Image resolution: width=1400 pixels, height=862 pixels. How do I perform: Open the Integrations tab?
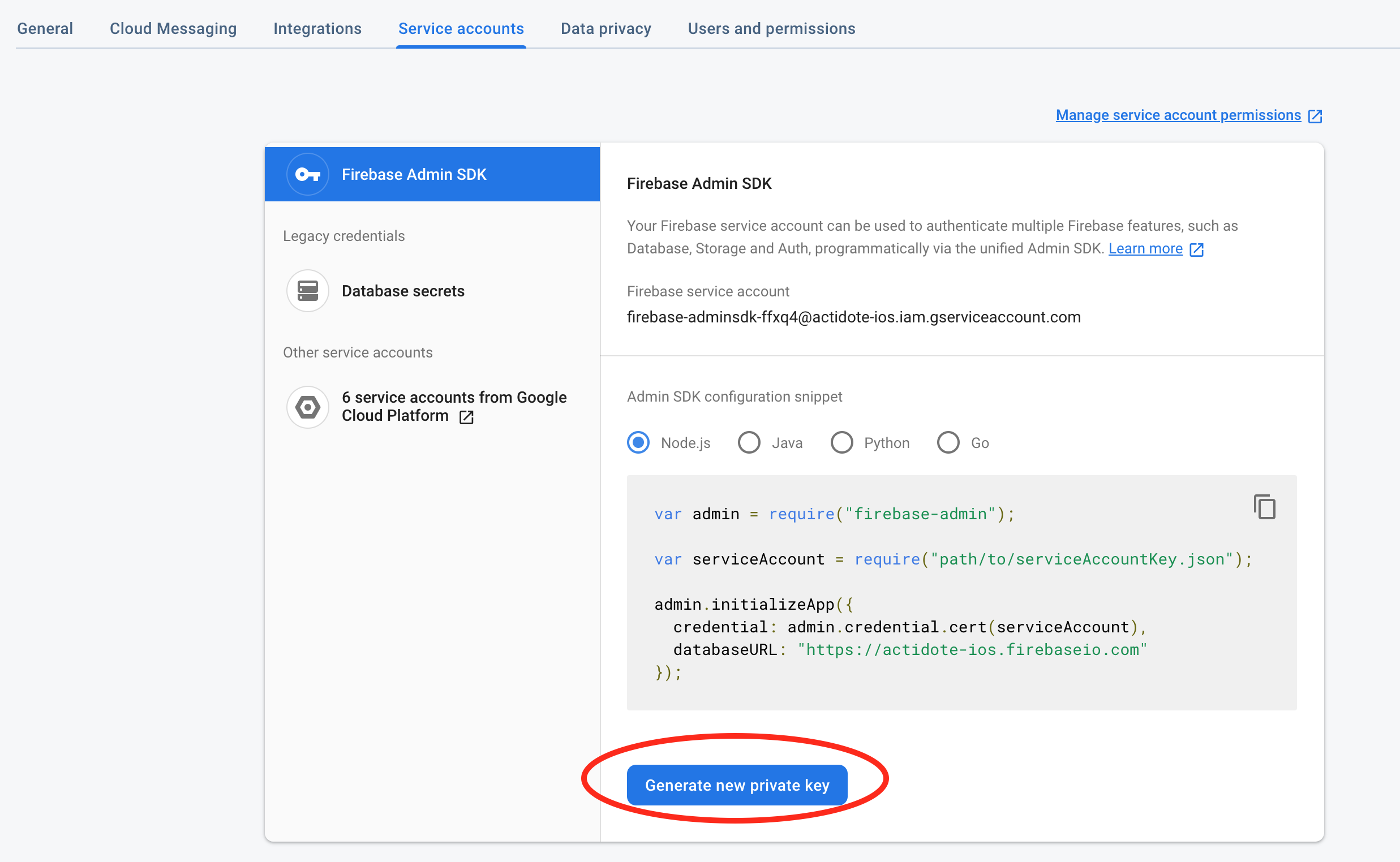click(317, 28)
